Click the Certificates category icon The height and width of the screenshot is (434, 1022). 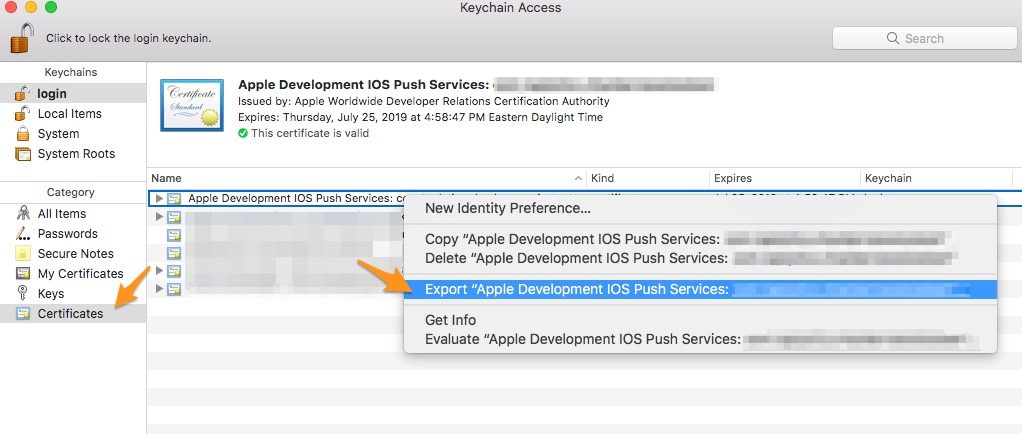click(x=23, y=313)
